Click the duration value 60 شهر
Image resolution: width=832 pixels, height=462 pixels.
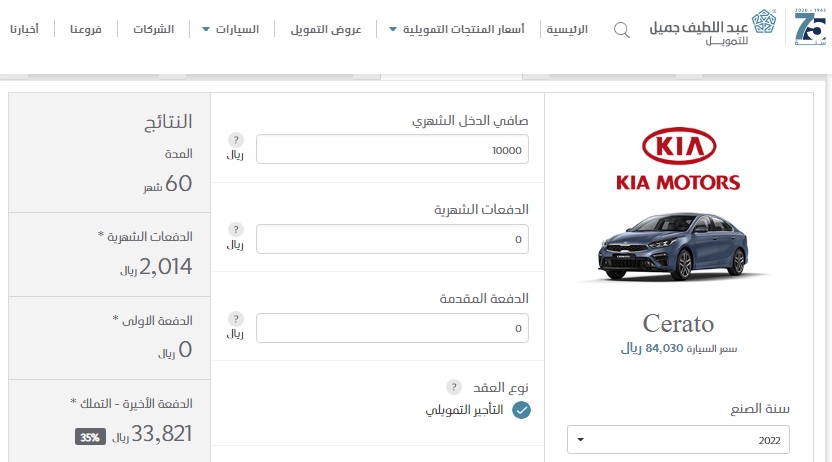168,184
